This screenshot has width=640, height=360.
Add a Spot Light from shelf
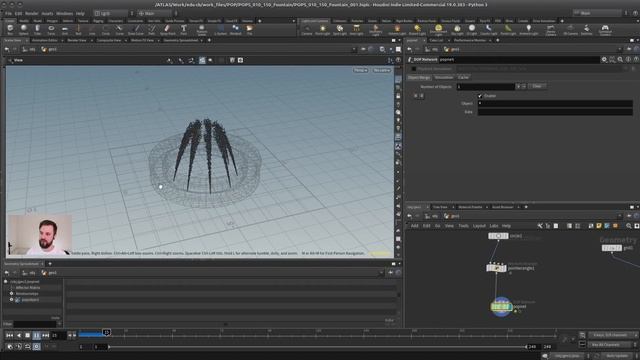(340, 29)
